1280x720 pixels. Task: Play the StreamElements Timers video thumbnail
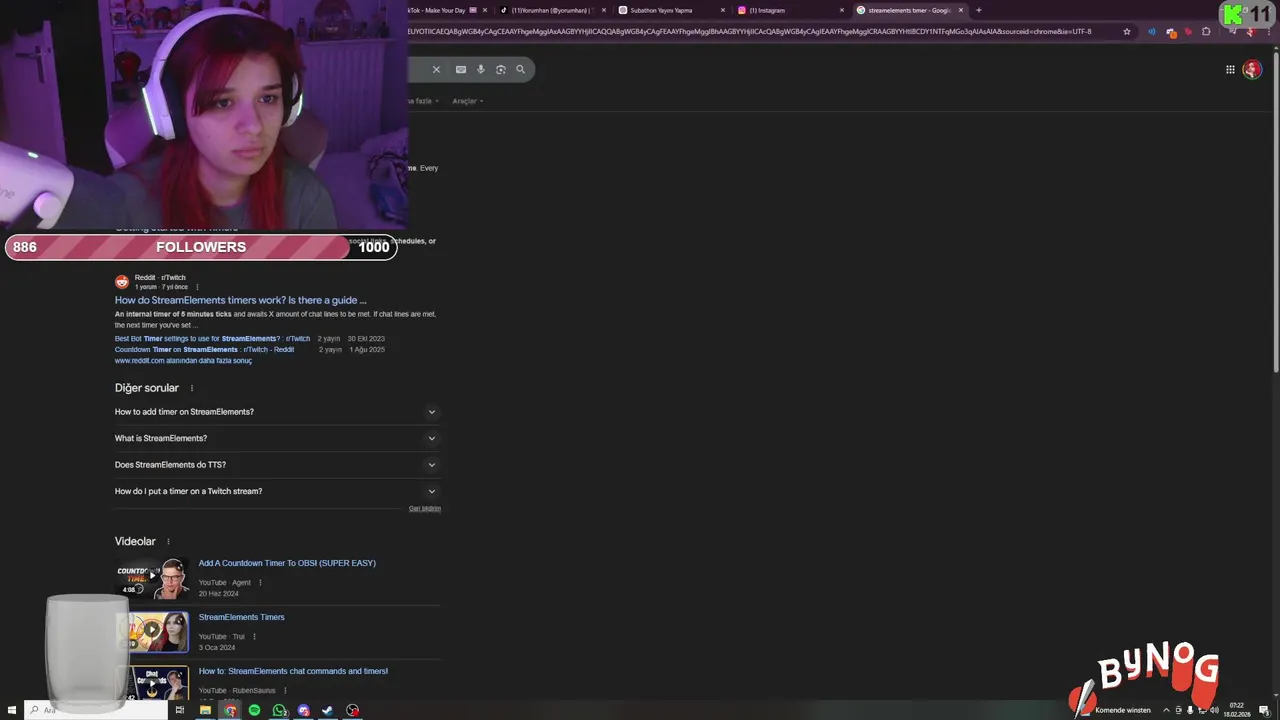point(152,631)
